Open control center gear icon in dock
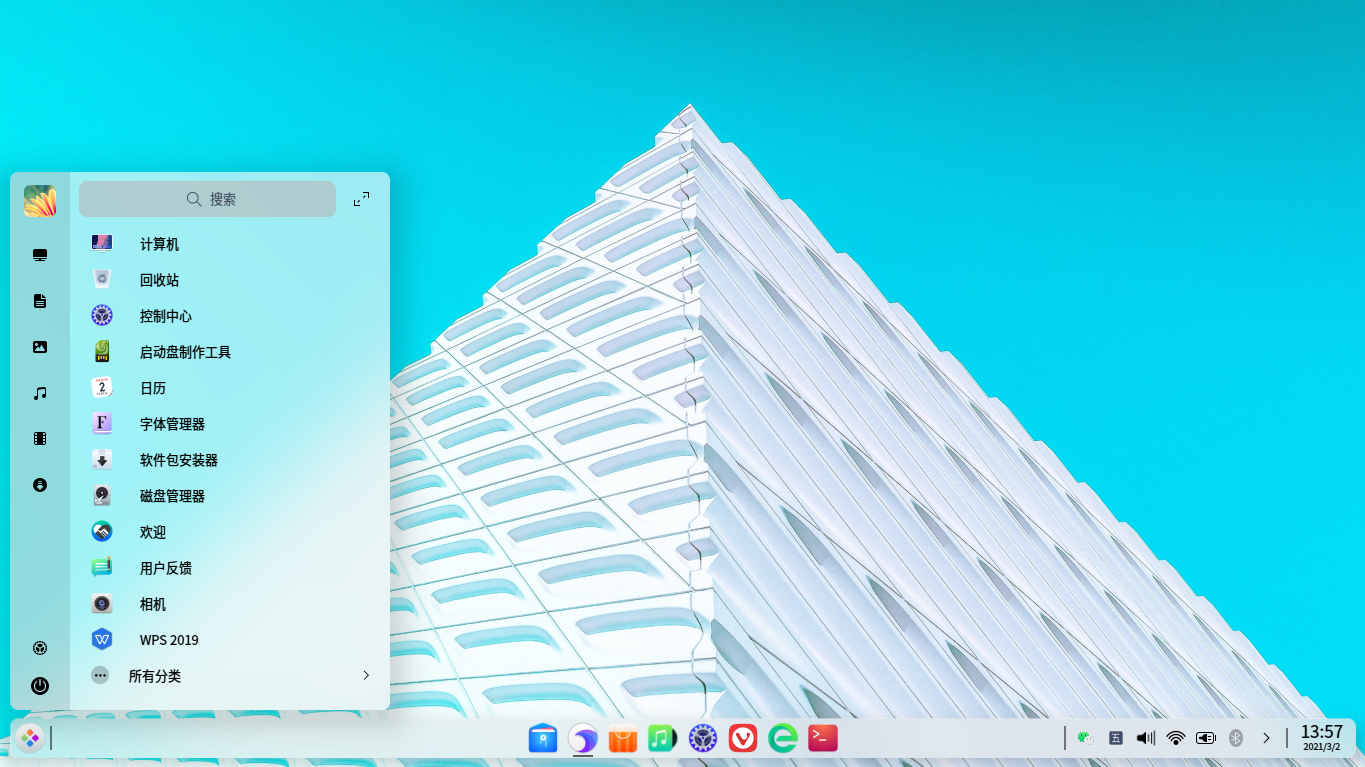Viewport: 1365px width, 767px height. [x=703, y=738]
